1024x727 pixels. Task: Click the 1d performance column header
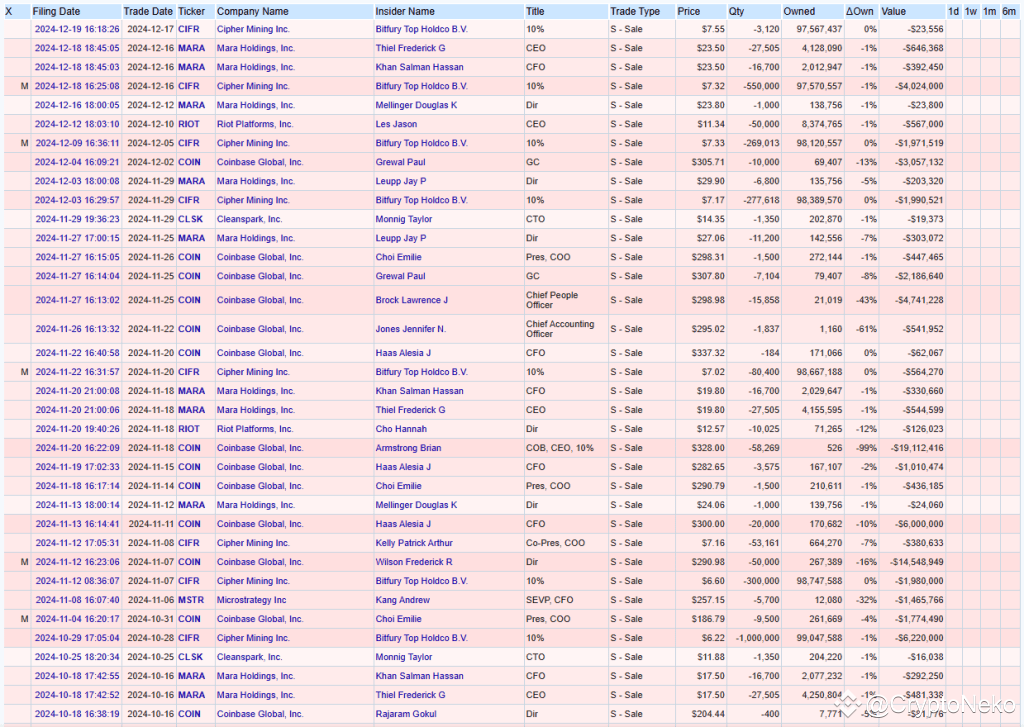(953, 11)
